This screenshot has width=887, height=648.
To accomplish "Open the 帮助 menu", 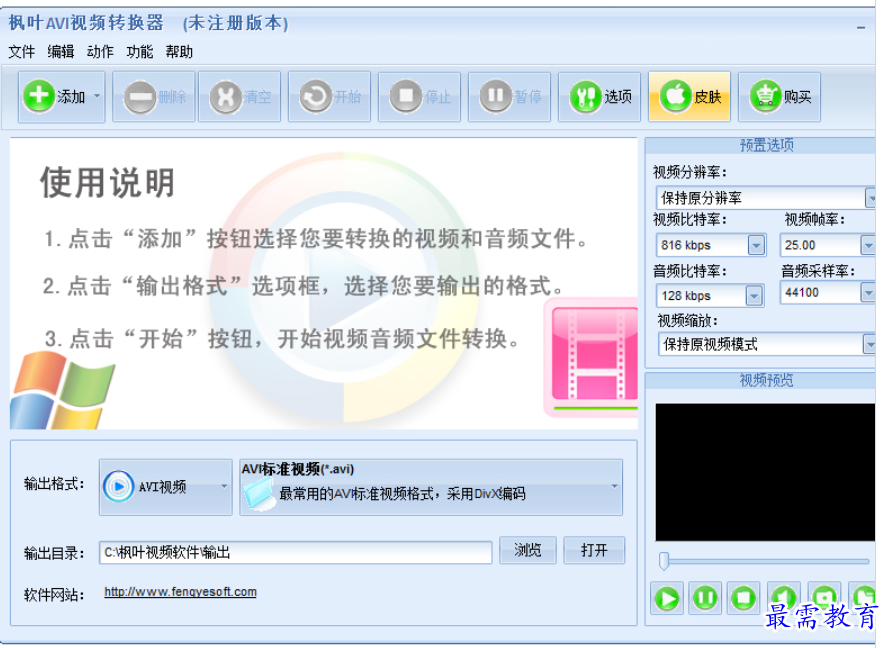I will click(x=179, y=52).
